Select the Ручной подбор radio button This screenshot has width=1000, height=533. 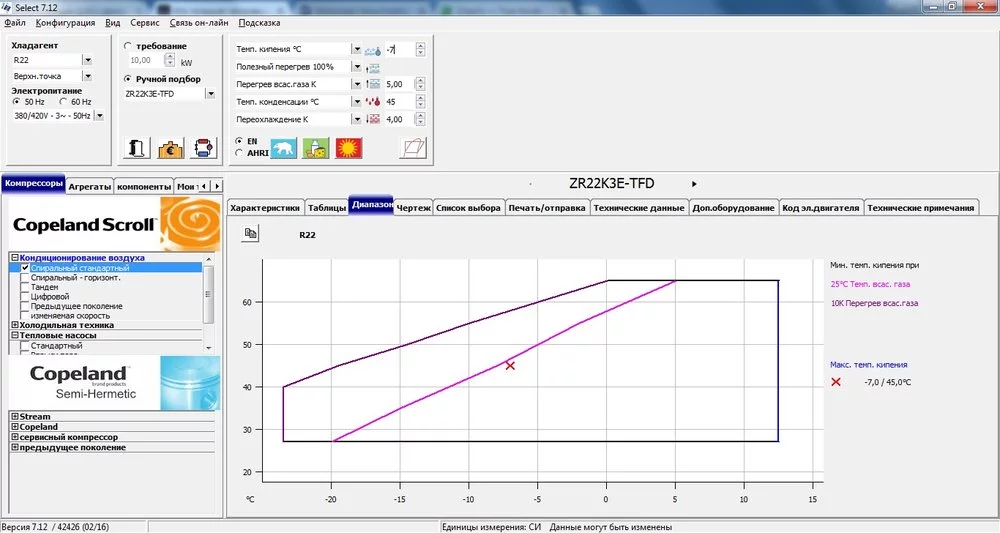pyautogui.click(x=128, y=78)
